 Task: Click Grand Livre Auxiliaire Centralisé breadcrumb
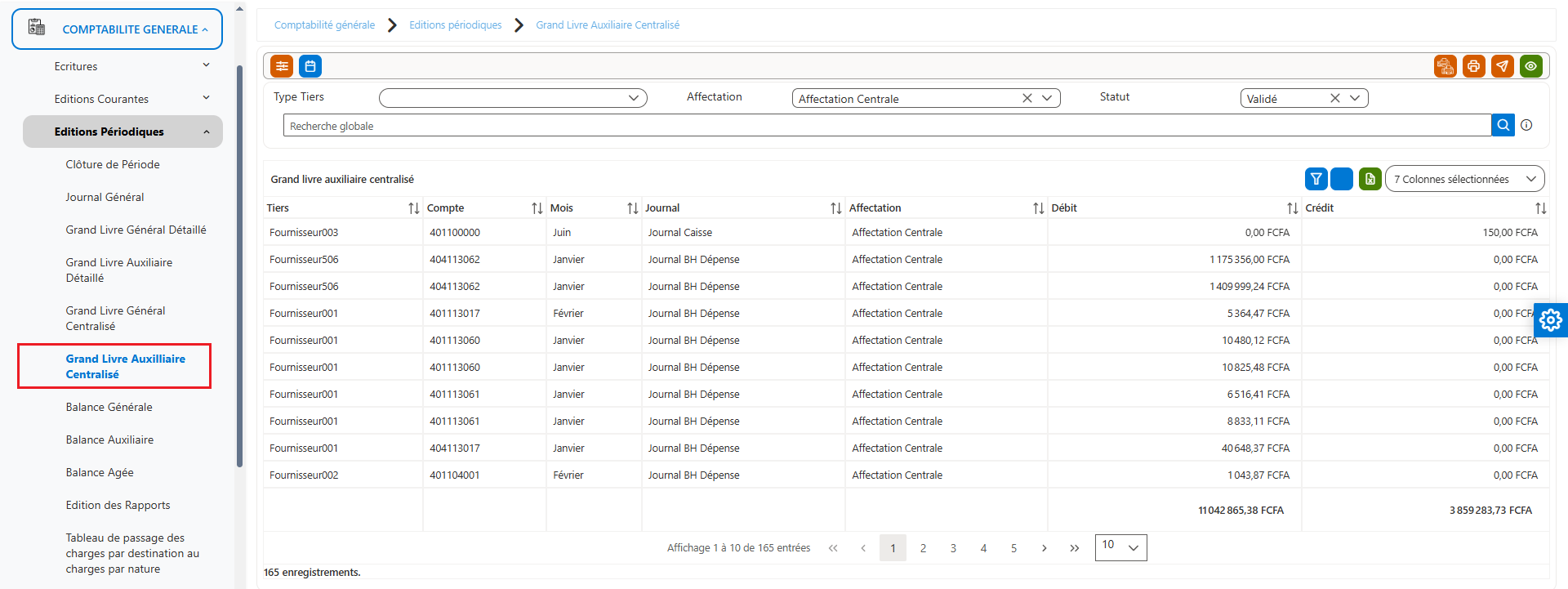(608, 25)
